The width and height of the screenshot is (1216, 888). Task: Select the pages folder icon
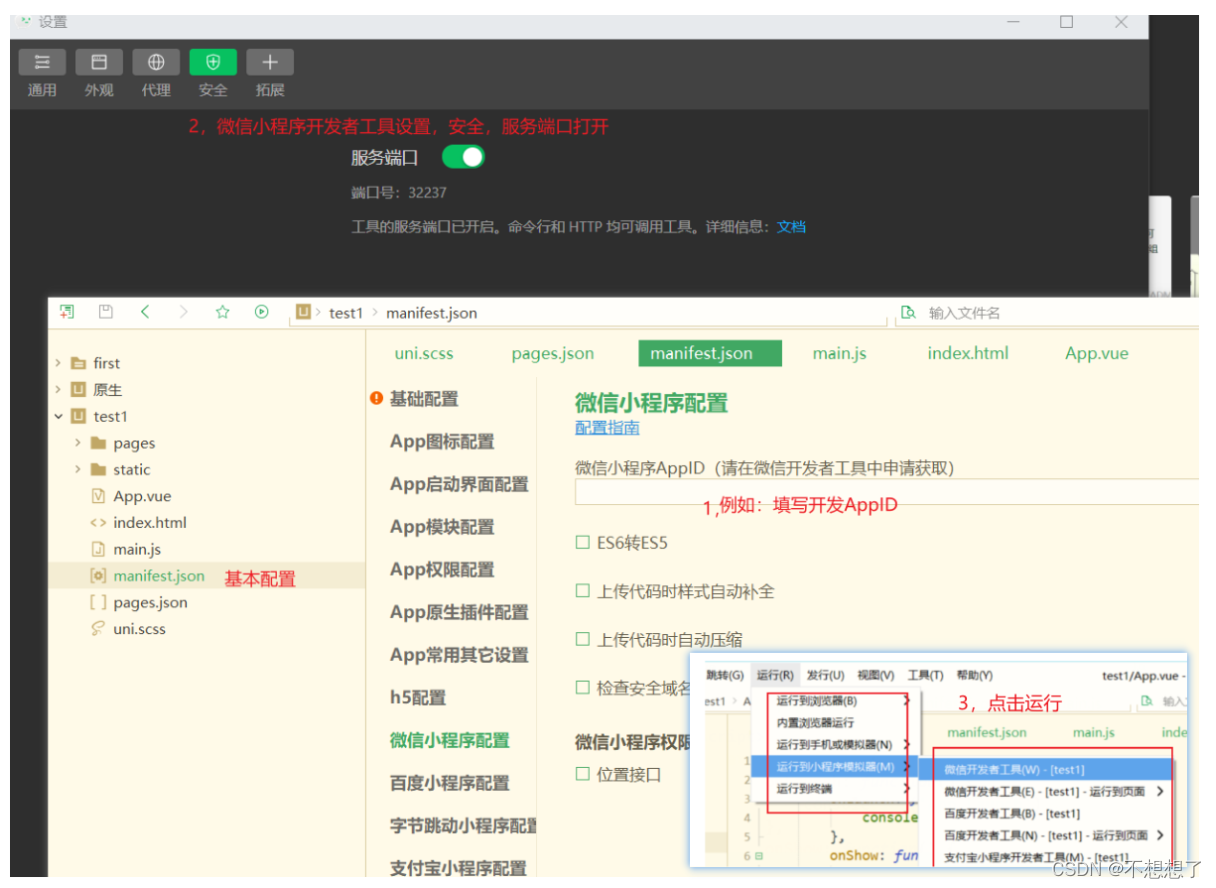[x=98, y=443]
